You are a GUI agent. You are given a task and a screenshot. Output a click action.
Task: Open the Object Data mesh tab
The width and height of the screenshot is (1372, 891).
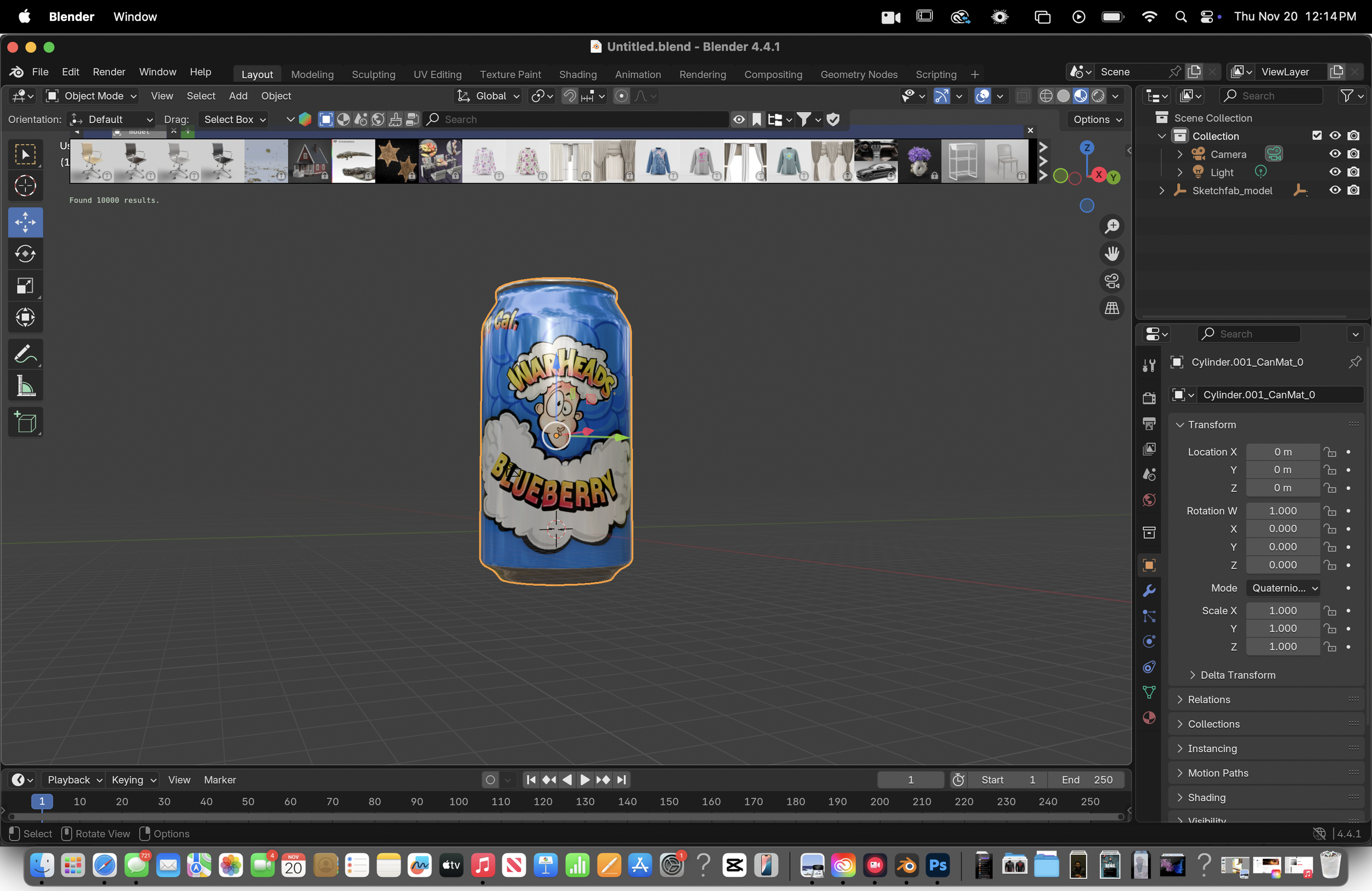point(1149,692)
